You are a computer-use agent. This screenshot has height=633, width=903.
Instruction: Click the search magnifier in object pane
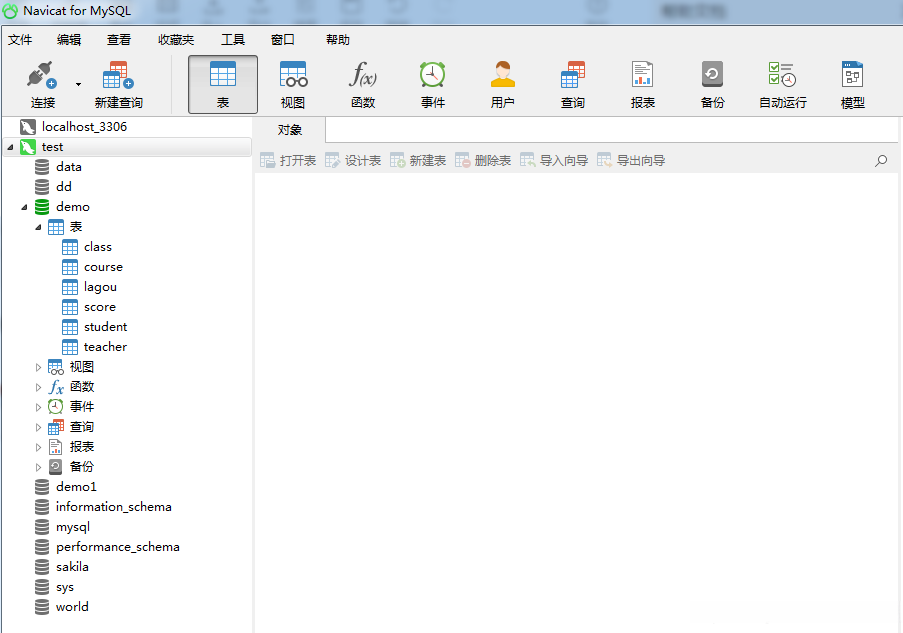click(x=881, y=161)
